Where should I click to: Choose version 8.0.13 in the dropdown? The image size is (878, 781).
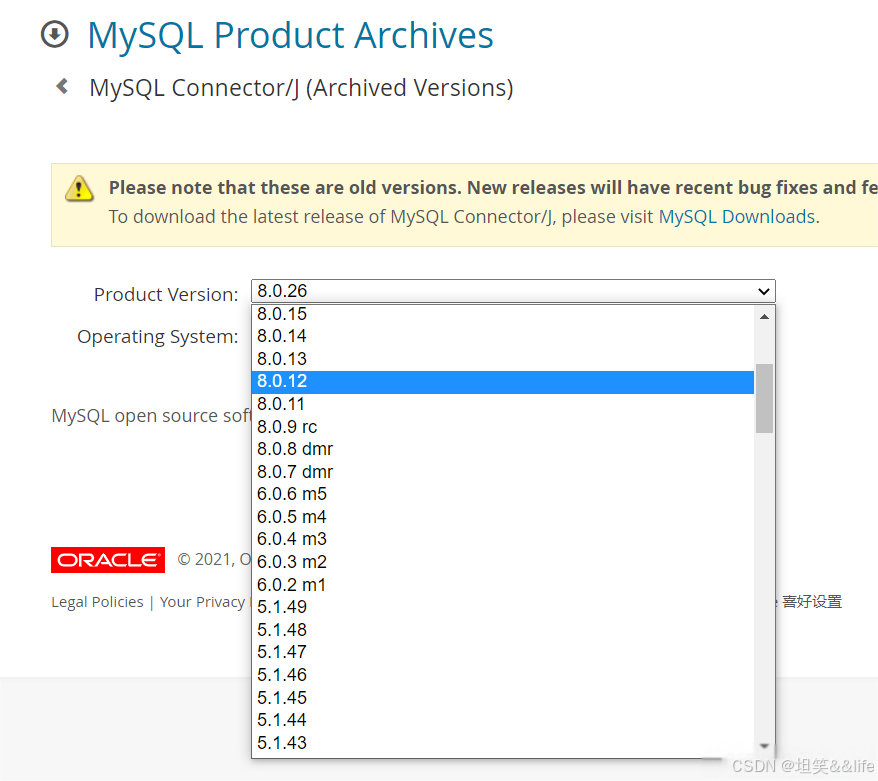(x=503, y=359)
